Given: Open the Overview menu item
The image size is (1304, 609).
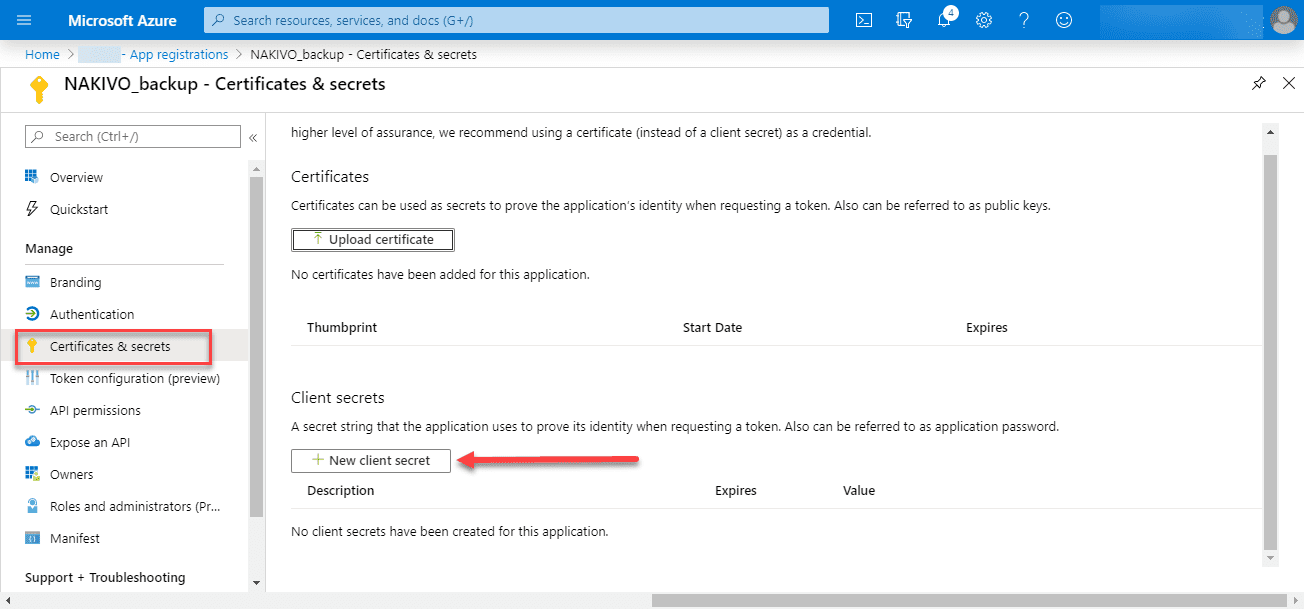Looking at the screenshot, I should pos(76,178).
